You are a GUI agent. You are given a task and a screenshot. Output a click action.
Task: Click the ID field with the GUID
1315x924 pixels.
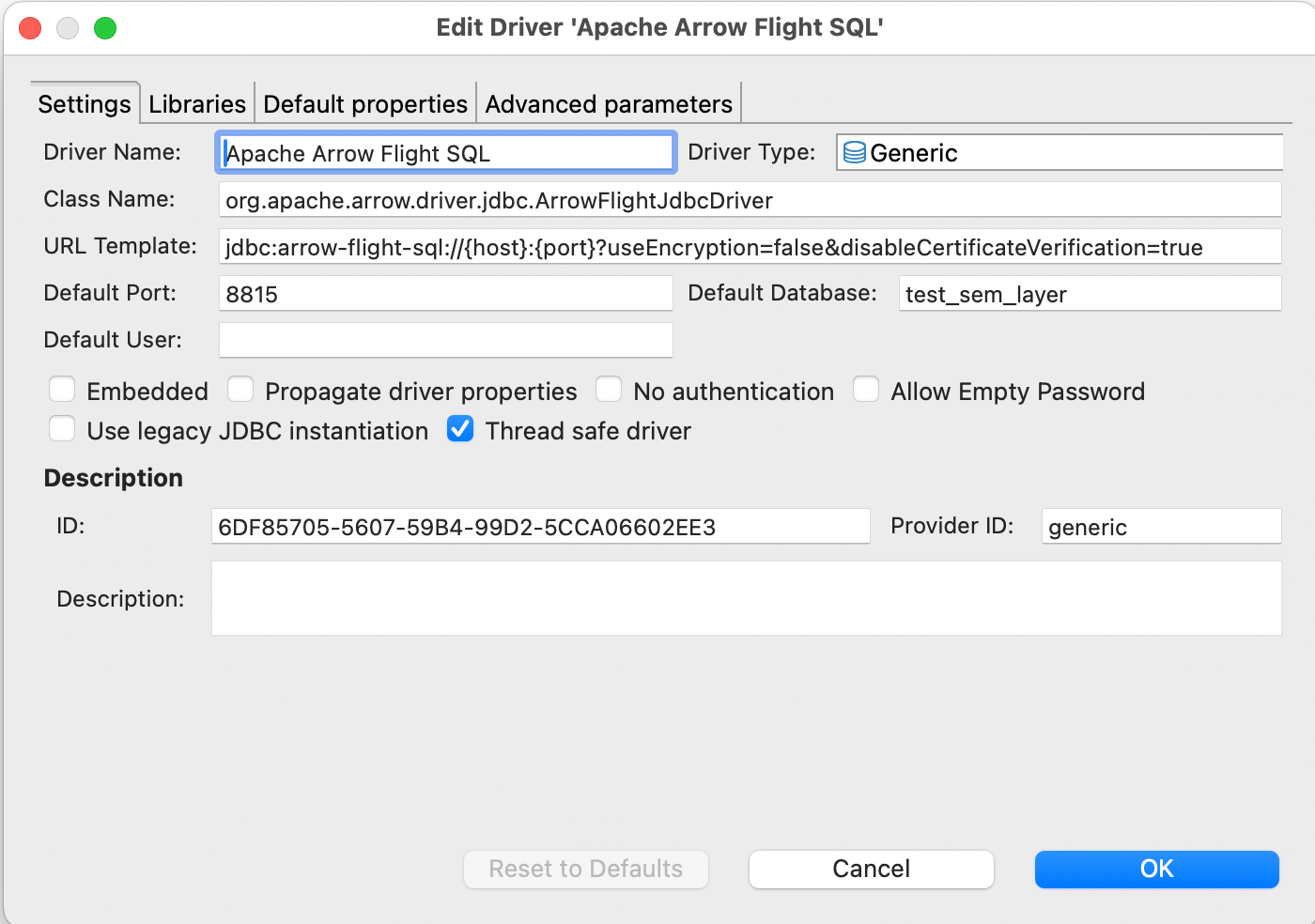click(x=541, y=526)
